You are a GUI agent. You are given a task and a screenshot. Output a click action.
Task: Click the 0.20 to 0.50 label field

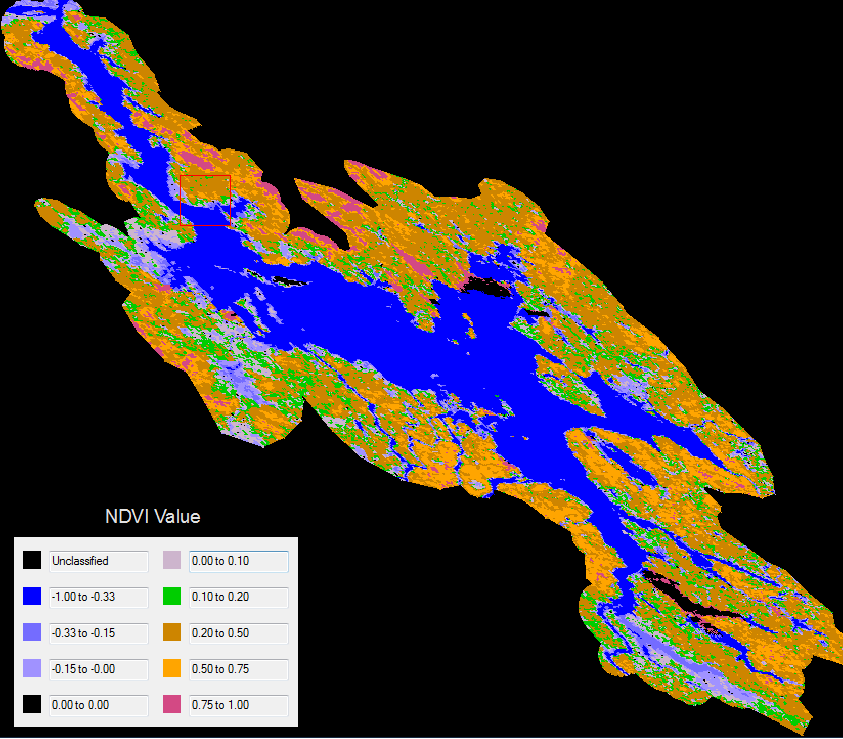(x=239, y=633)
